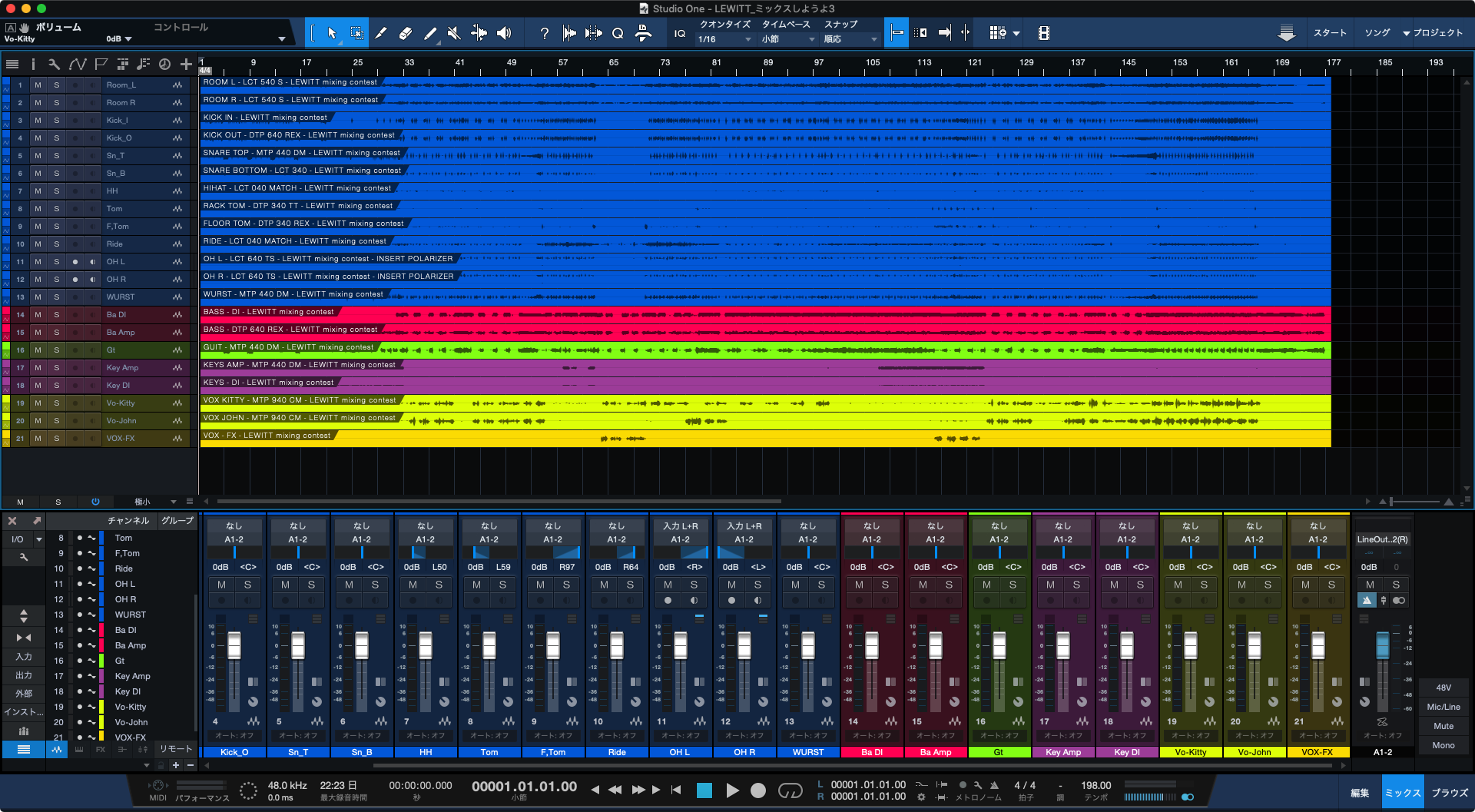Image resolution: width=1475 pixels, height=812 pixels.
Task: Toggle the IQ button
Action: click(680, 33)
